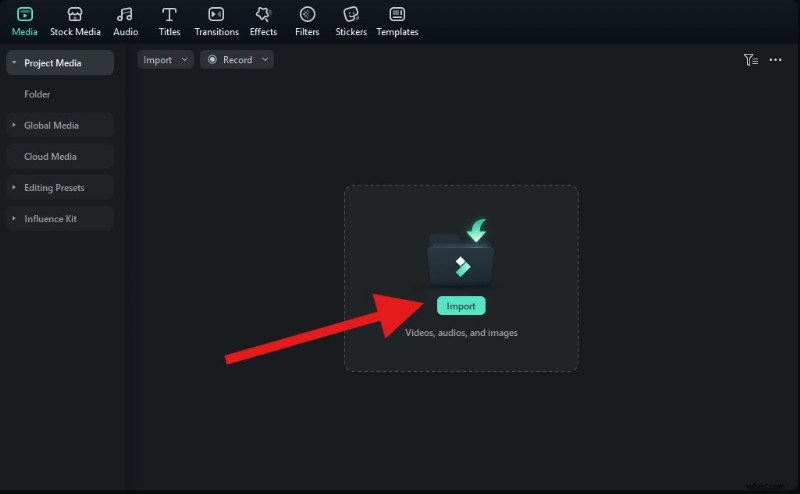The height and width of the screenshot is (494, 800).
Task: Open the Media tab icon
Action: (x=24, y=14)
